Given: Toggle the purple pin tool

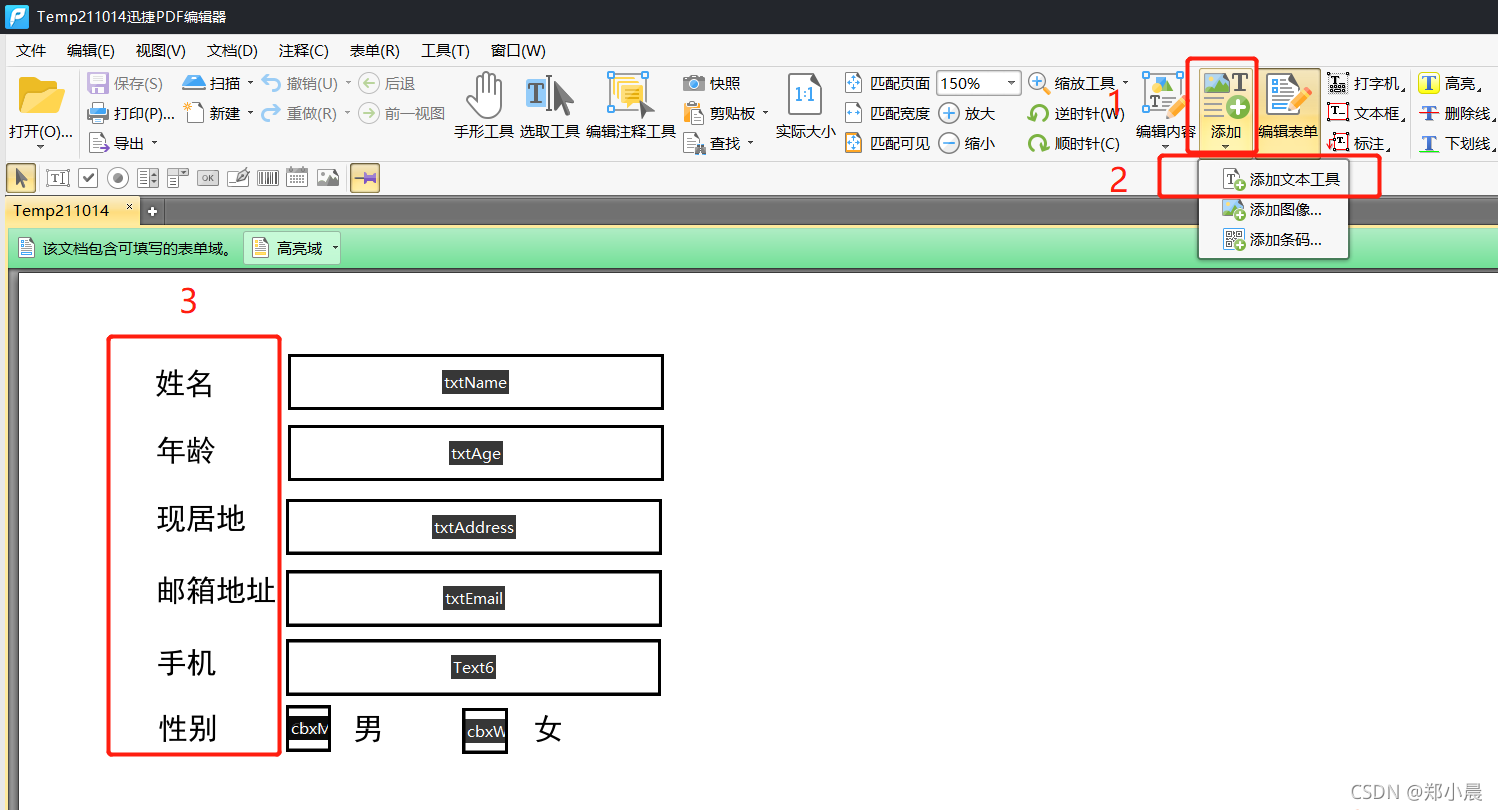Looking at the screenshot, I should pyautogui.click(x=365, y=177).
